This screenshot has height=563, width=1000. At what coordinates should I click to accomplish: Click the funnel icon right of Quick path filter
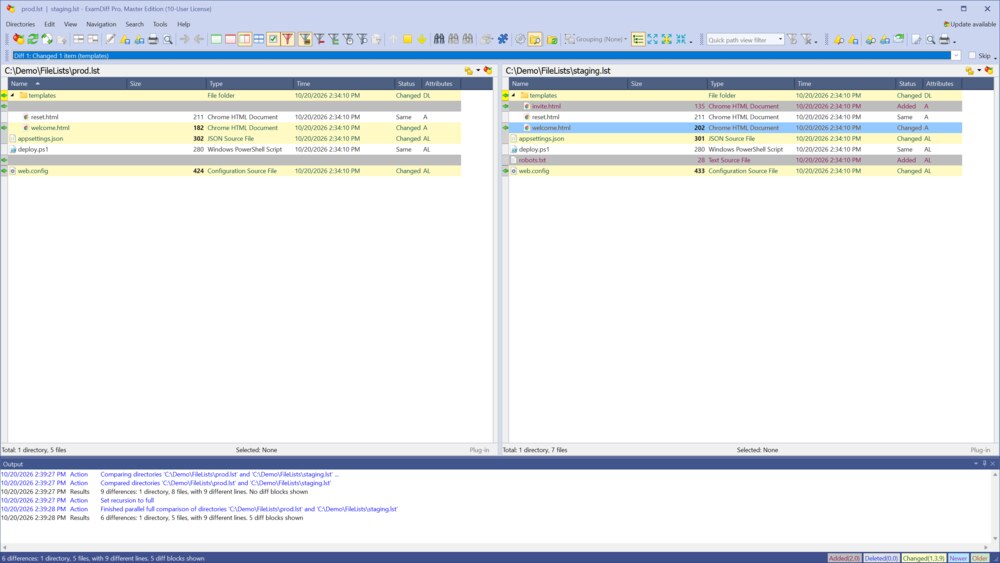click(x=791, y=40)
